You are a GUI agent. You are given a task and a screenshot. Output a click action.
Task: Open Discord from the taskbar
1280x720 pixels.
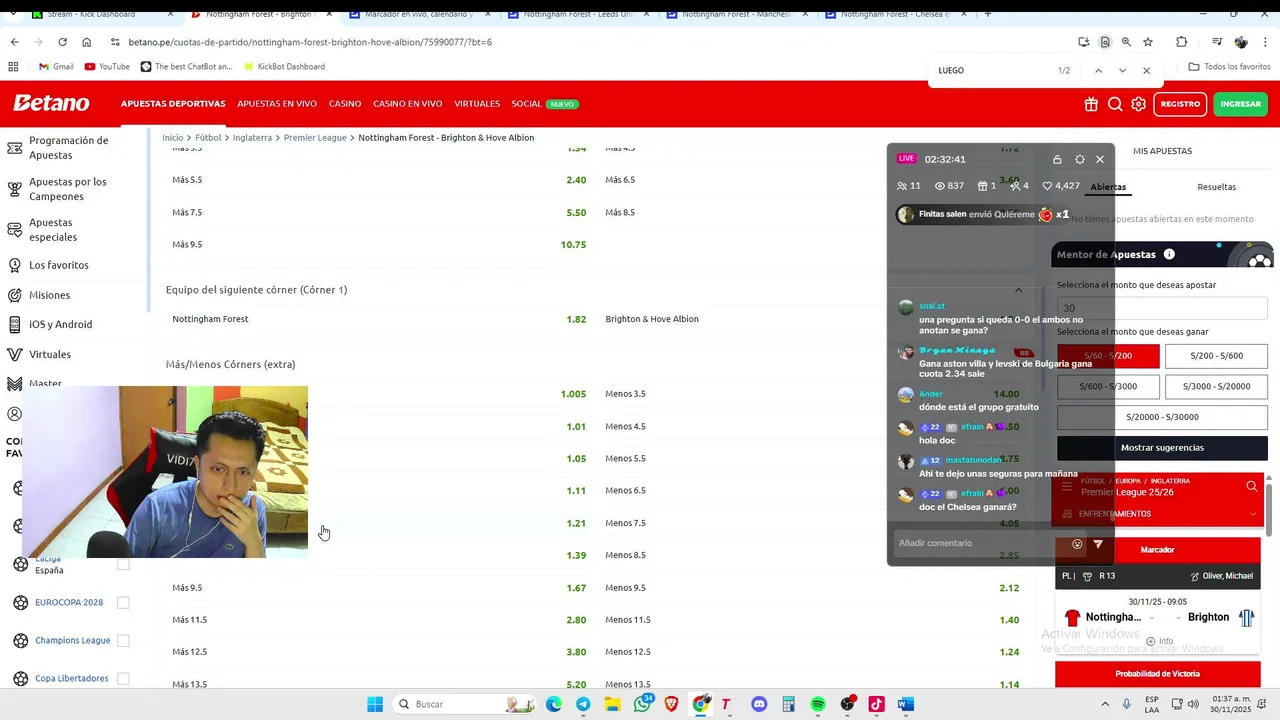click(x=759, y=704)
